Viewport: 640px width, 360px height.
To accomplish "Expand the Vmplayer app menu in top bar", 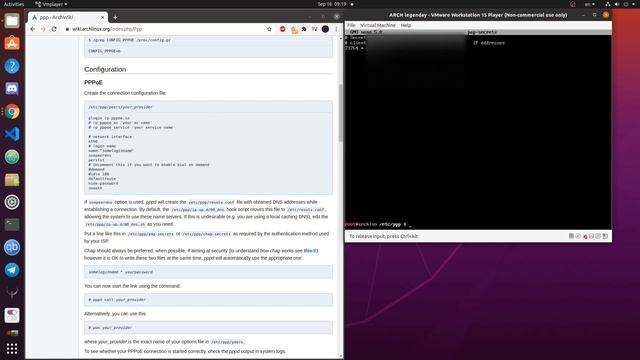I will click(x=51, y=4).
